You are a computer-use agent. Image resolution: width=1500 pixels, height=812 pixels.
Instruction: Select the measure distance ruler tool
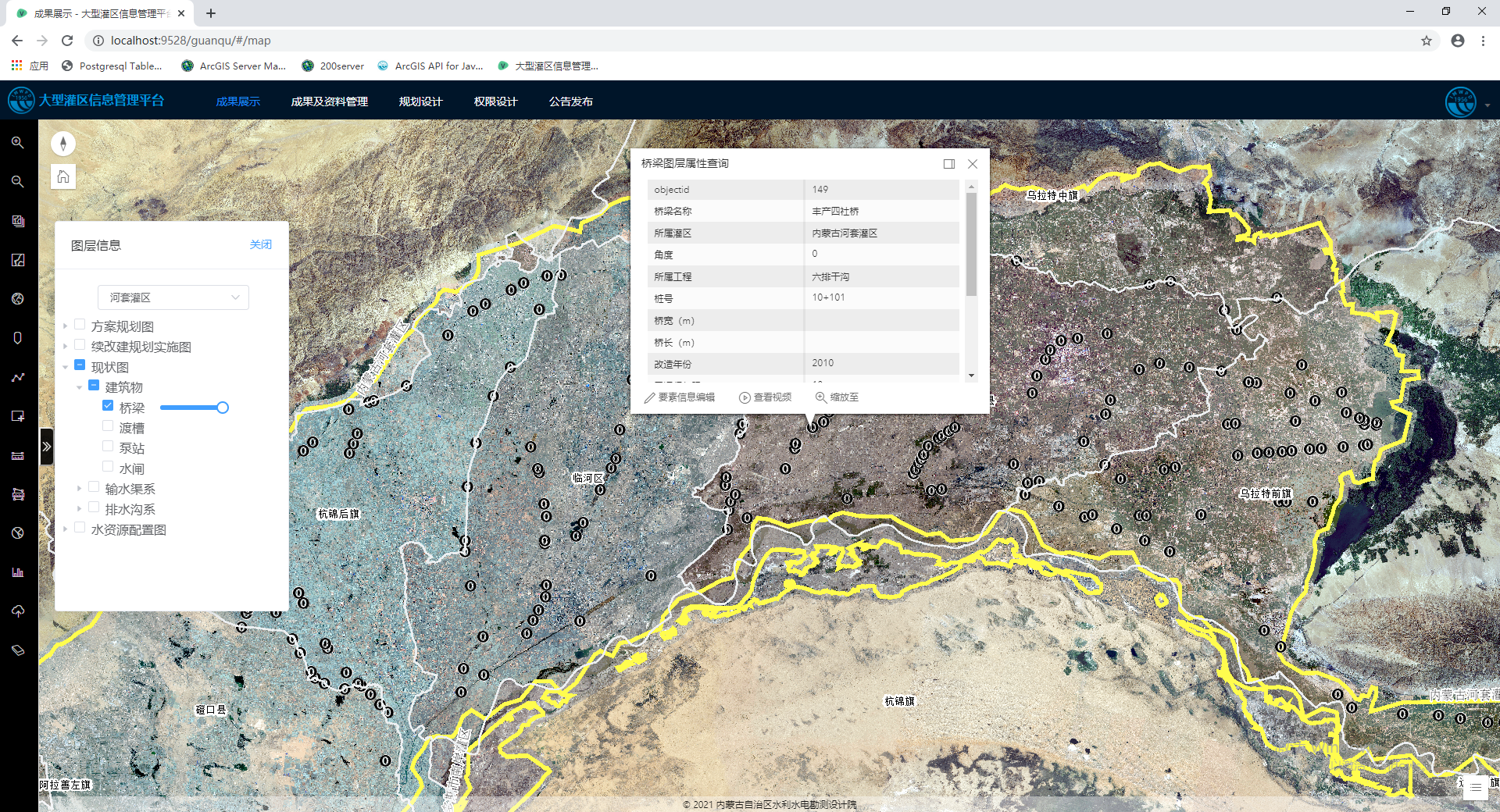[18, 455]
